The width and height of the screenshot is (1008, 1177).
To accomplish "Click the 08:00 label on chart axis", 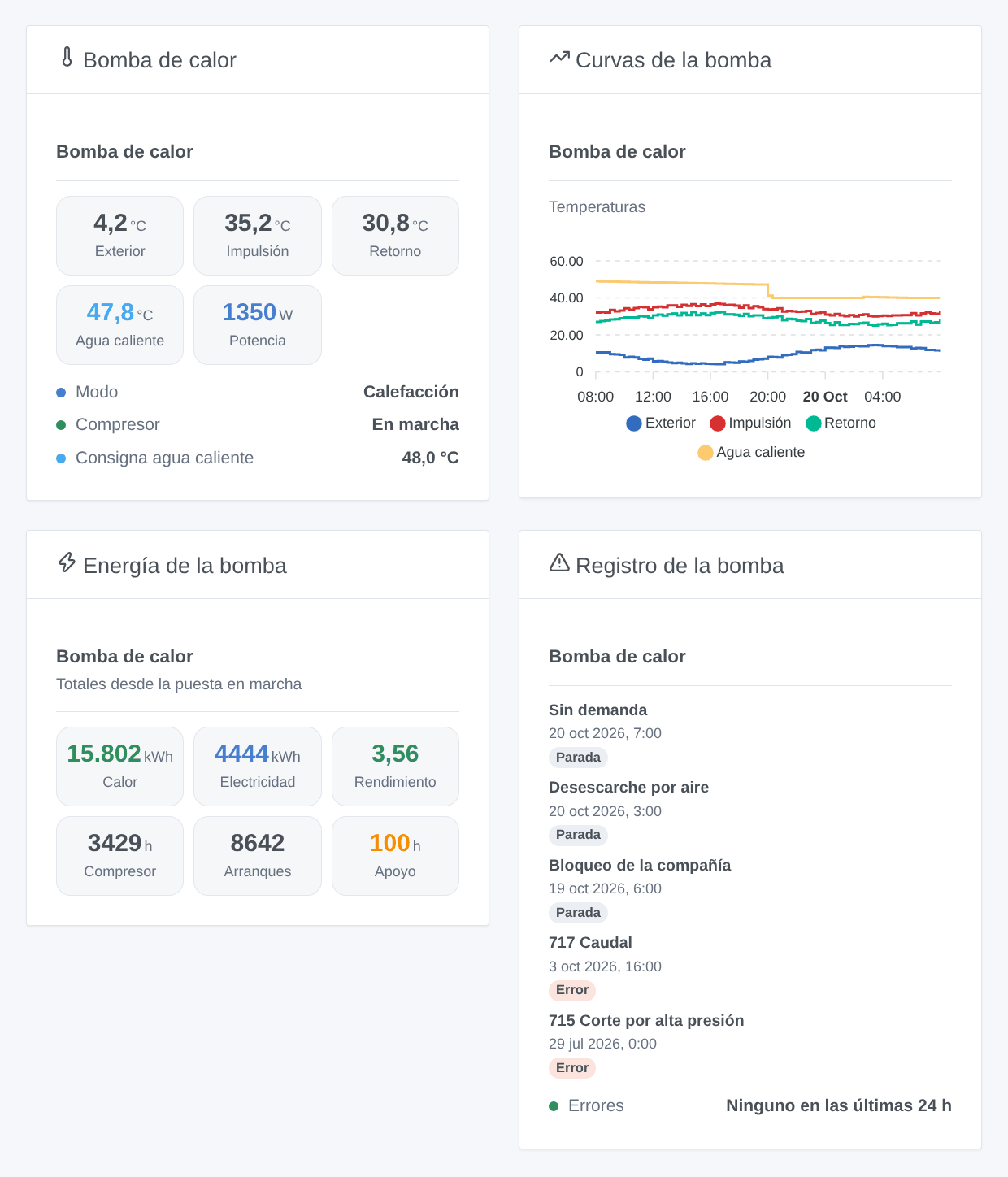I will click(x=596, y=397).
